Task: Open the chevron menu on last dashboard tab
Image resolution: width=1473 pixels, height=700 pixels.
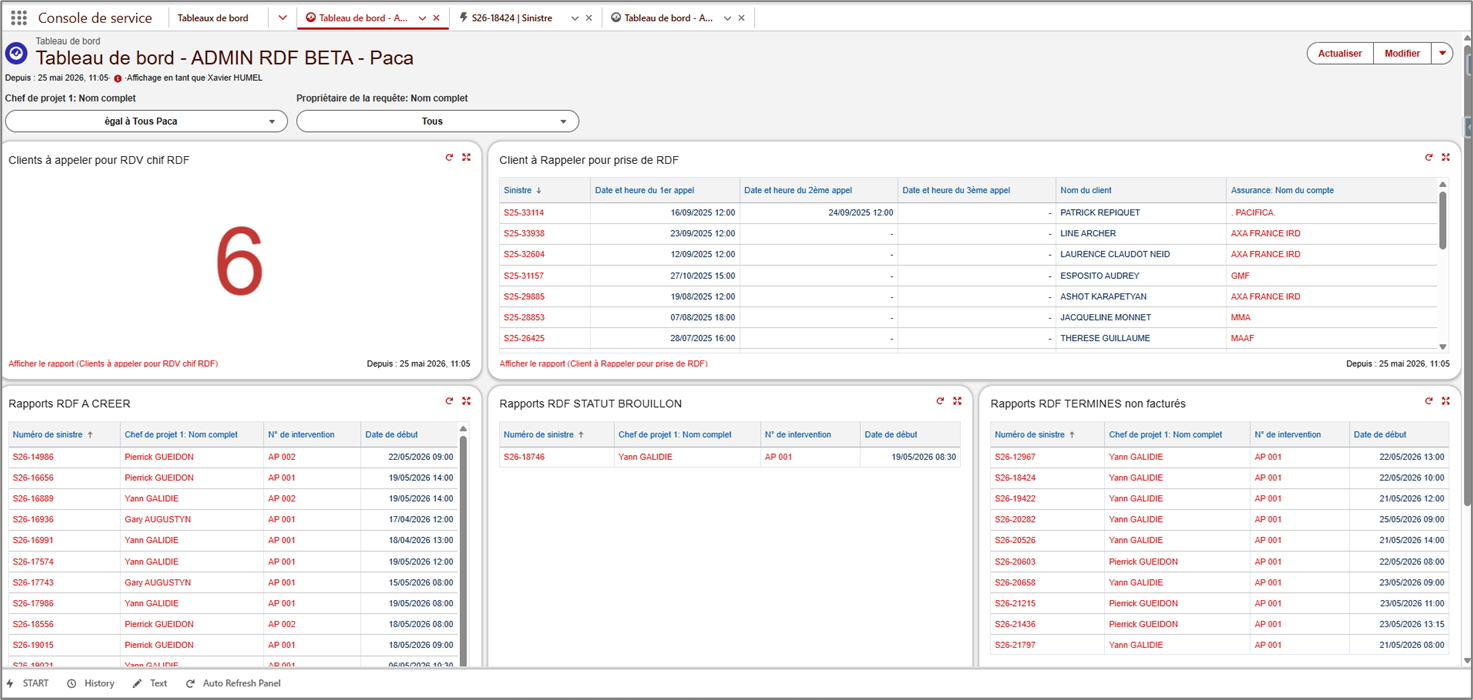Action: [x=728, y=18]
